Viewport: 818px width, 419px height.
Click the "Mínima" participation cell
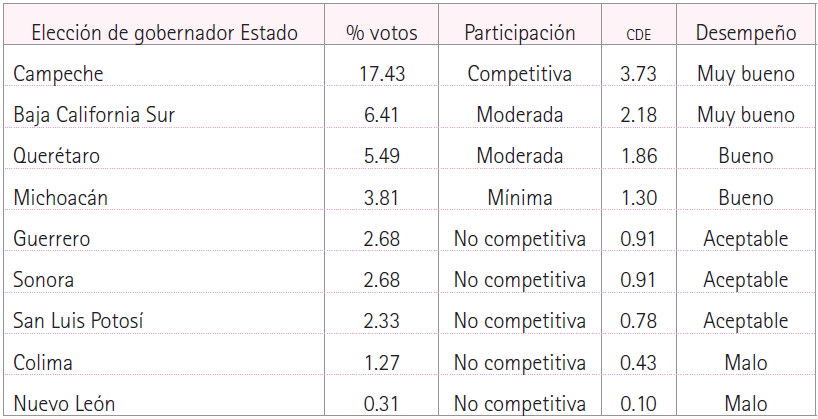point(519,197)
